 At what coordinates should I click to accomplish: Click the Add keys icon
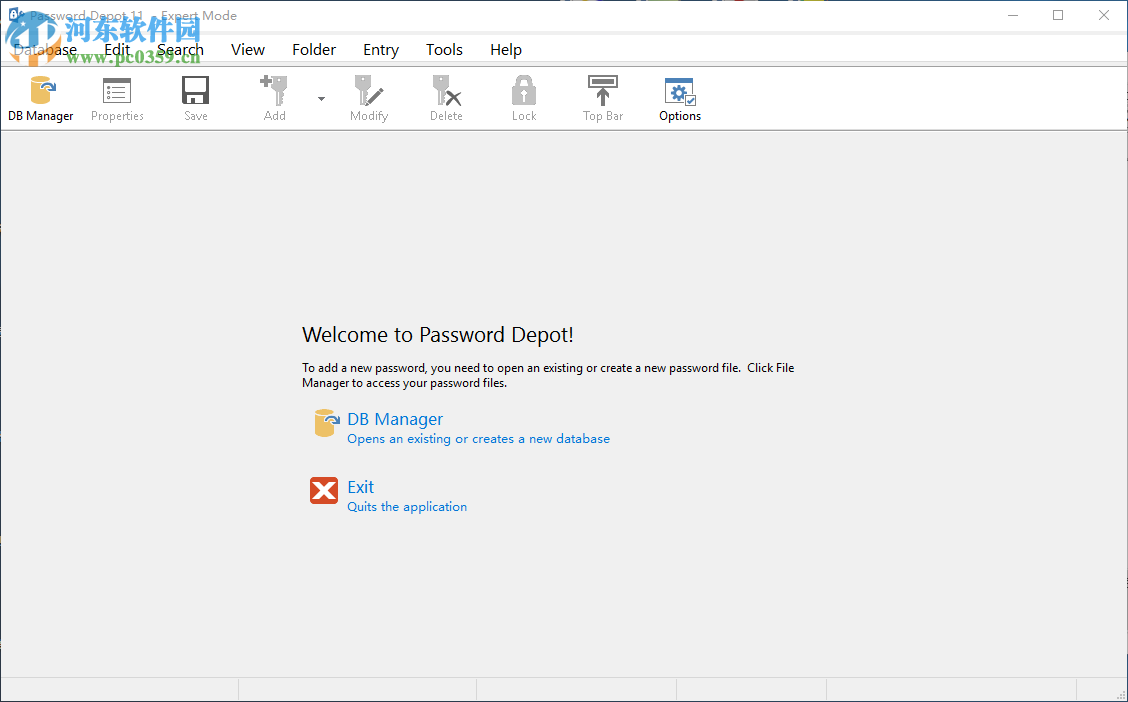274,97
